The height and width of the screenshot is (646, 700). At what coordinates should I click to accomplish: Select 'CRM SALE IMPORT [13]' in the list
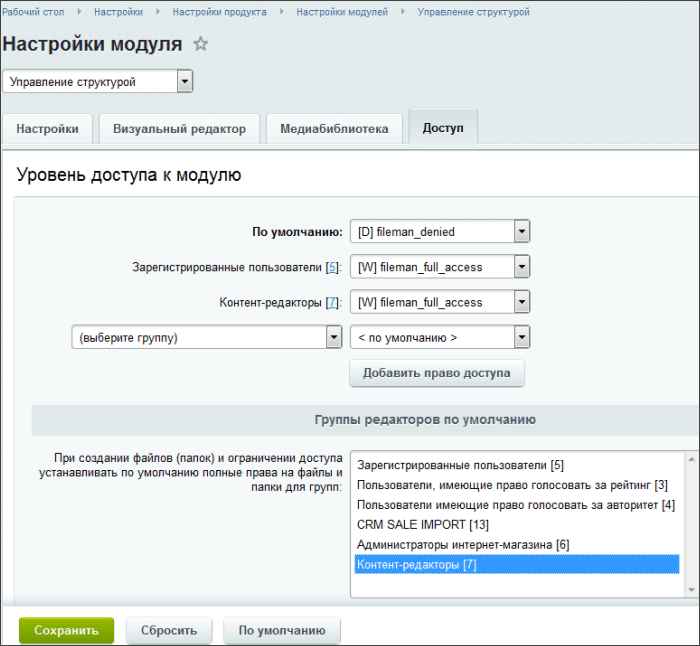(410, 525)
